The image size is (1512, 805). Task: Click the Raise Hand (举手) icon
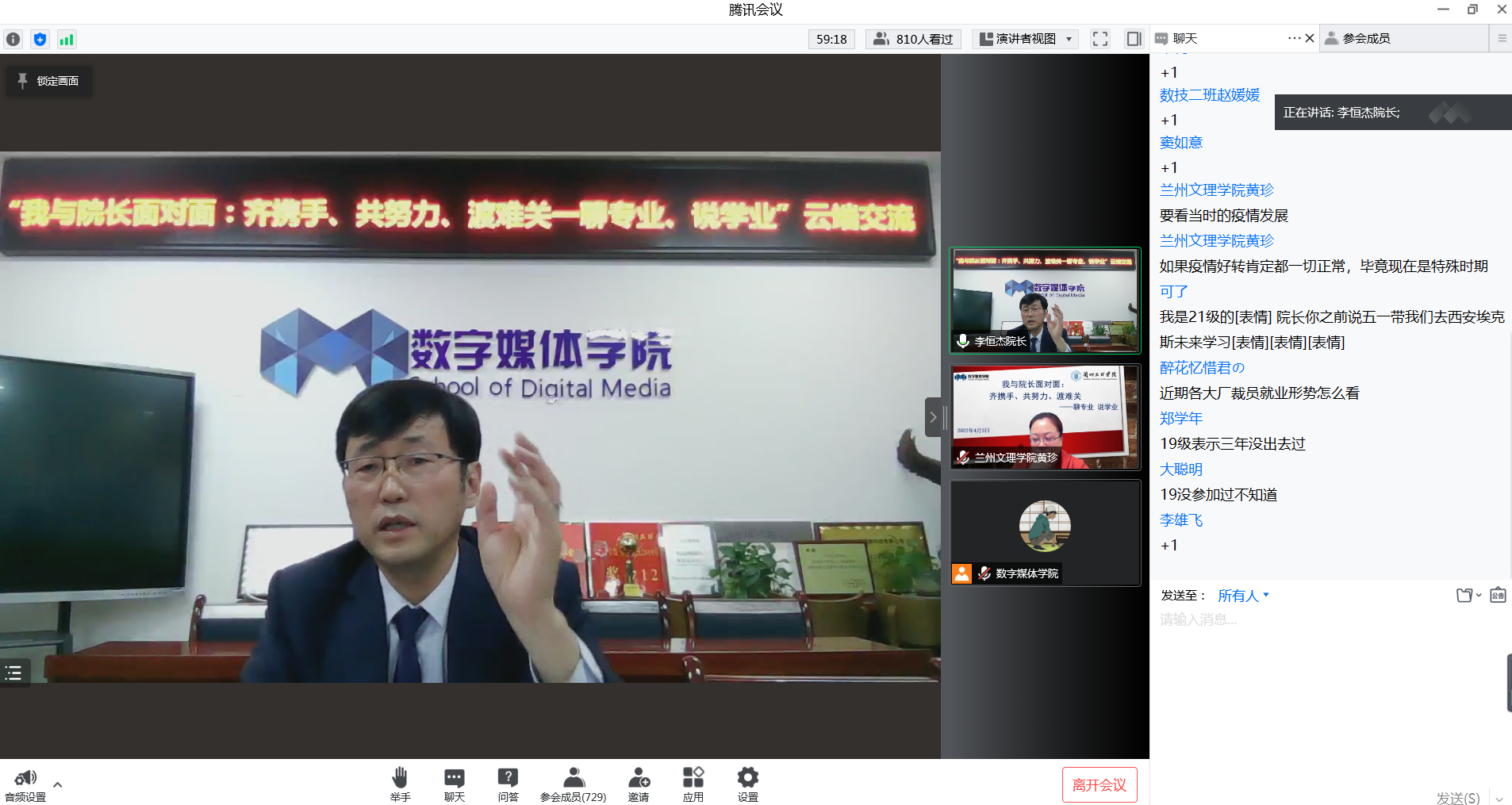click(400, 784)
